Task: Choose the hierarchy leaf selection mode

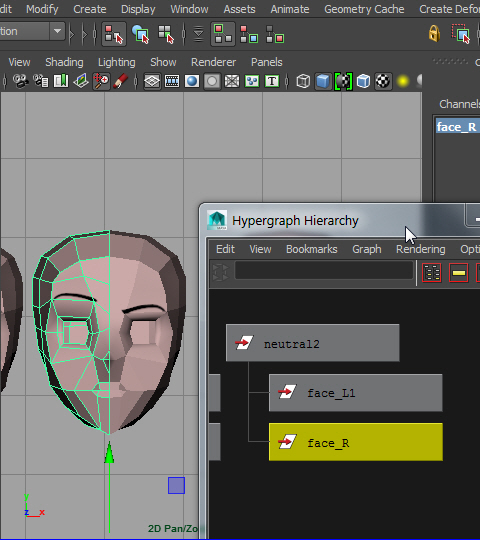Action: click(x=249, y=34)
